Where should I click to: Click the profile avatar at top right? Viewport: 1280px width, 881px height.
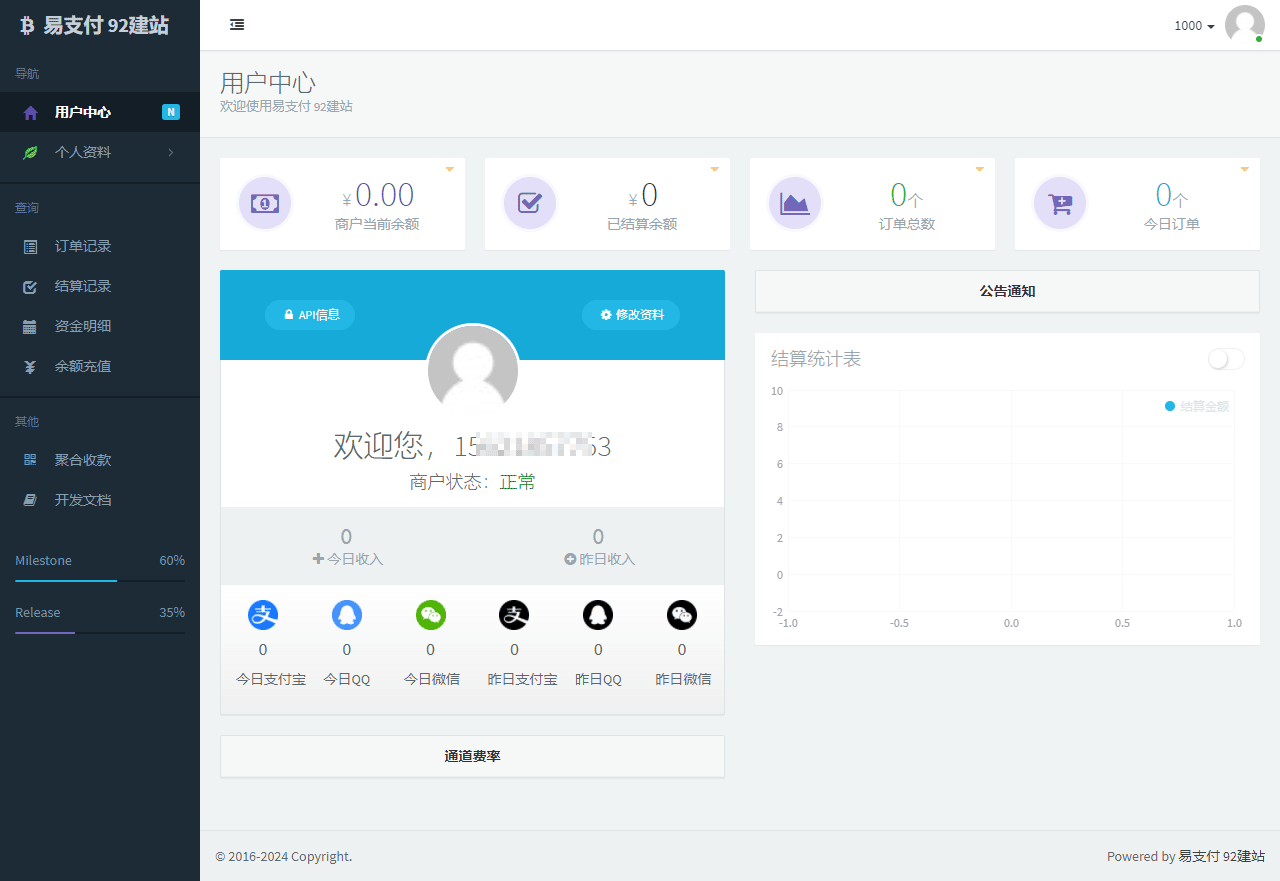click(x=1244, y=25)
